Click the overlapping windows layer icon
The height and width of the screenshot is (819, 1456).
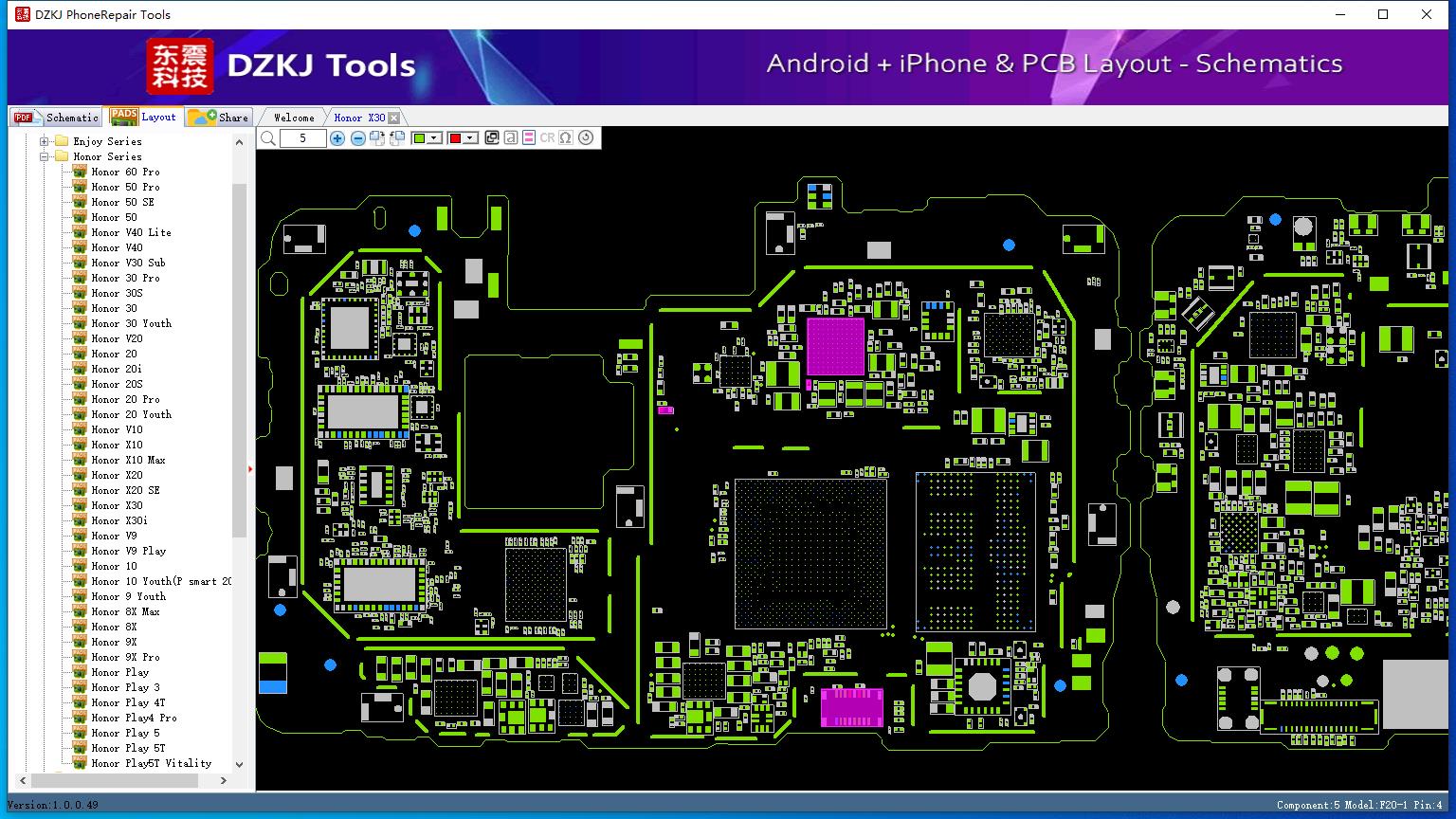492,137
